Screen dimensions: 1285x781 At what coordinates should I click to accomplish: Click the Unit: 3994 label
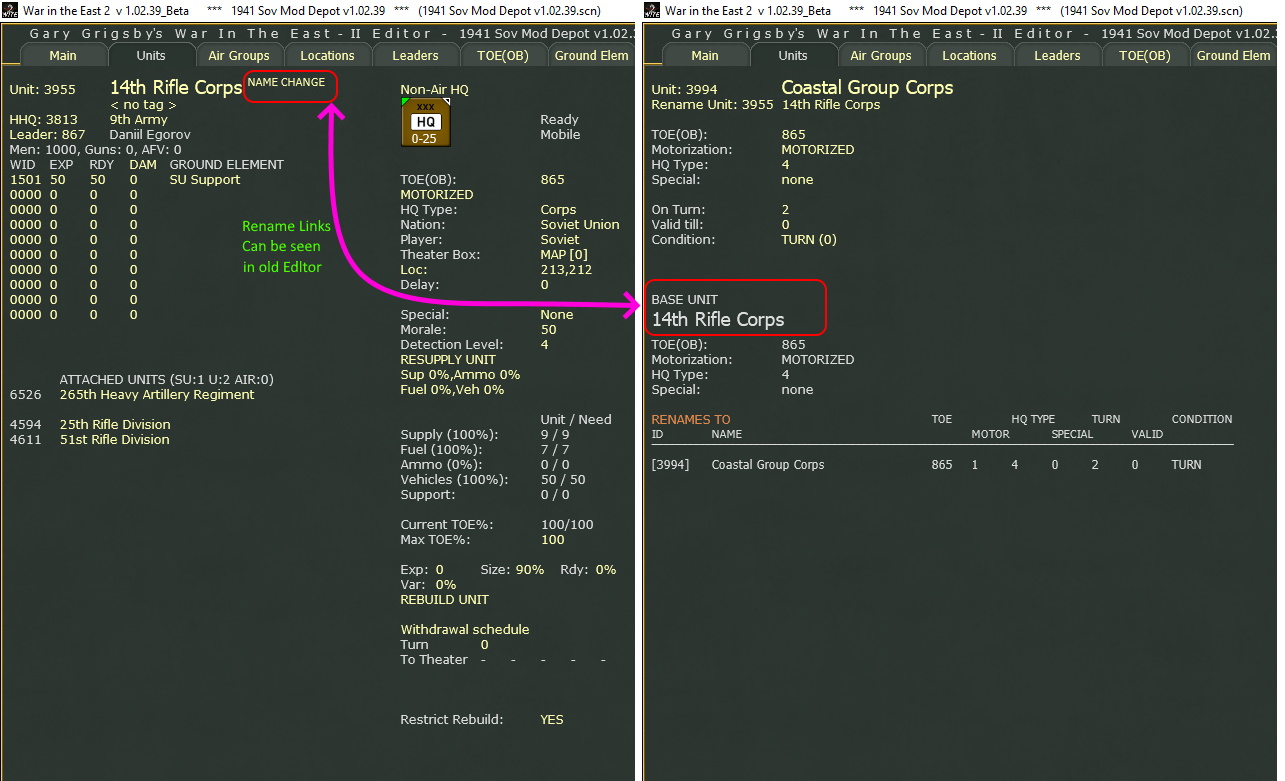coord(684,90)
